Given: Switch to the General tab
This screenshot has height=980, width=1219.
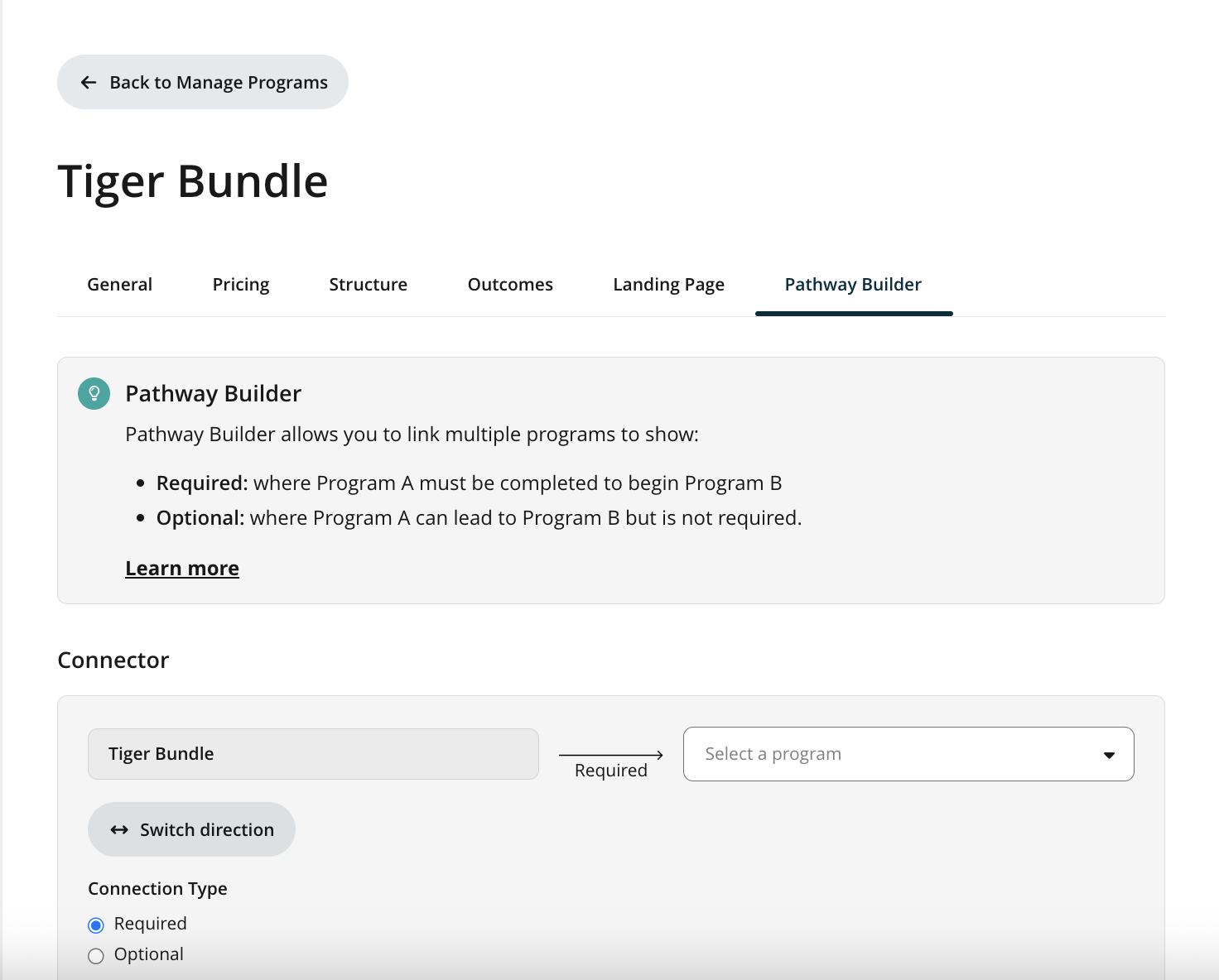Looking at the screenshot, I should 119,285.
